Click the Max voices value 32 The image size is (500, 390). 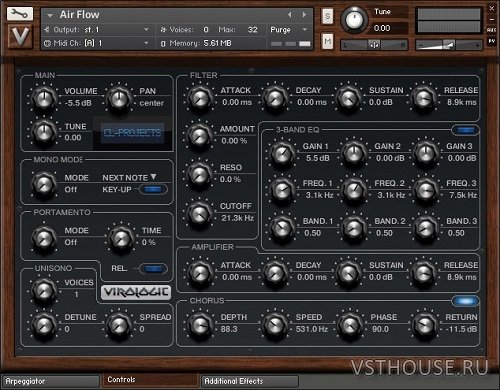coord(253,30)
